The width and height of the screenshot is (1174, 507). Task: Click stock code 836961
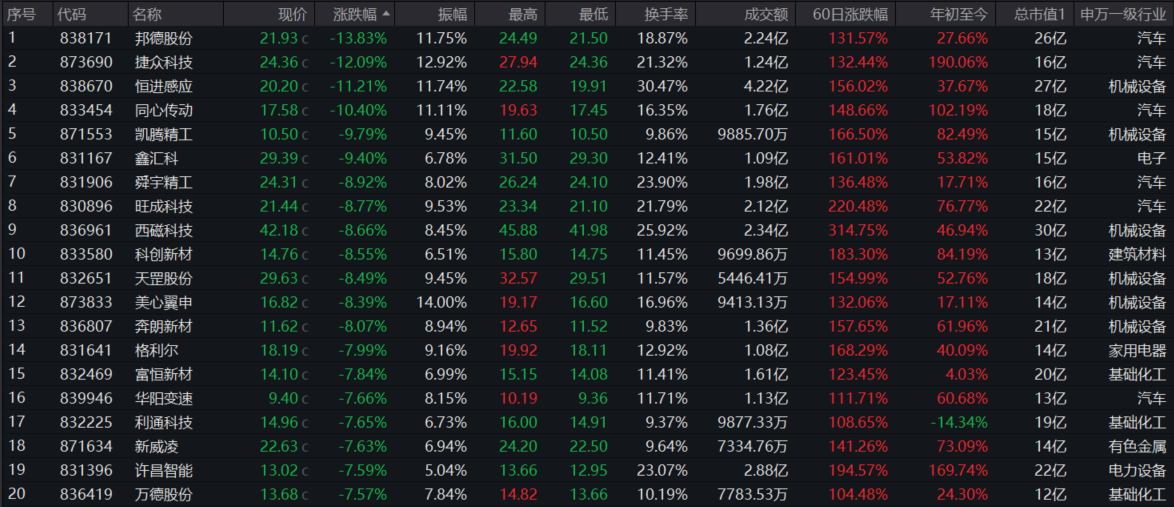86,230
